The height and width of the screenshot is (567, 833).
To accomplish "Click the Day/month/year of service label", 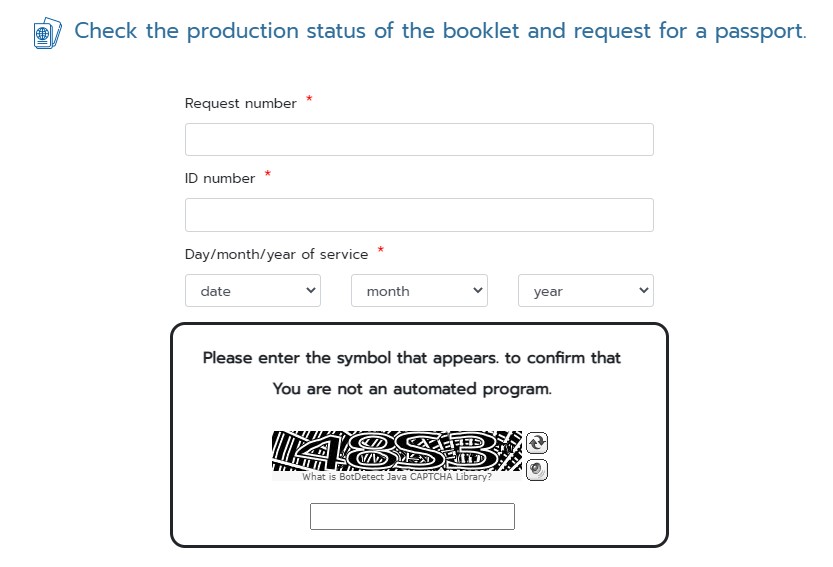I will [x=276, y=255].
